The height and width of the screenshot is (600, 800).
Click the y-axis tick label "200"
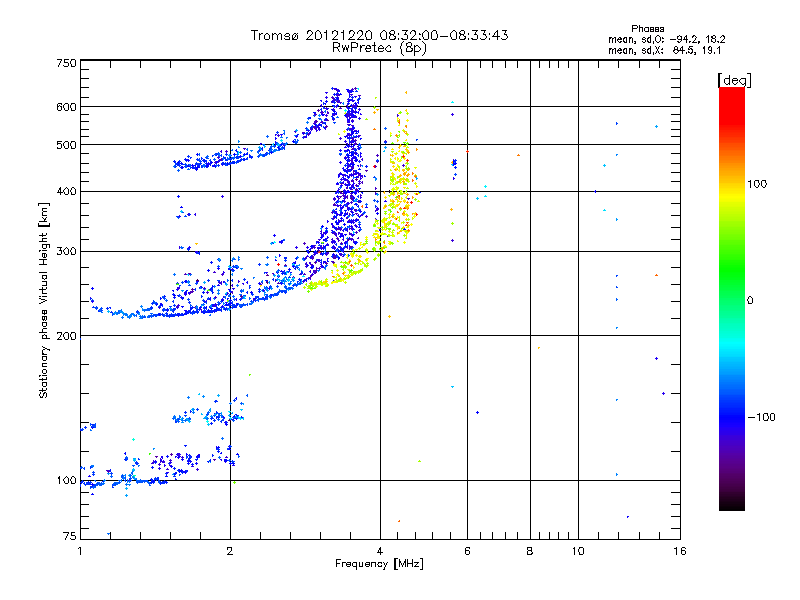click(x=67, y=336)
